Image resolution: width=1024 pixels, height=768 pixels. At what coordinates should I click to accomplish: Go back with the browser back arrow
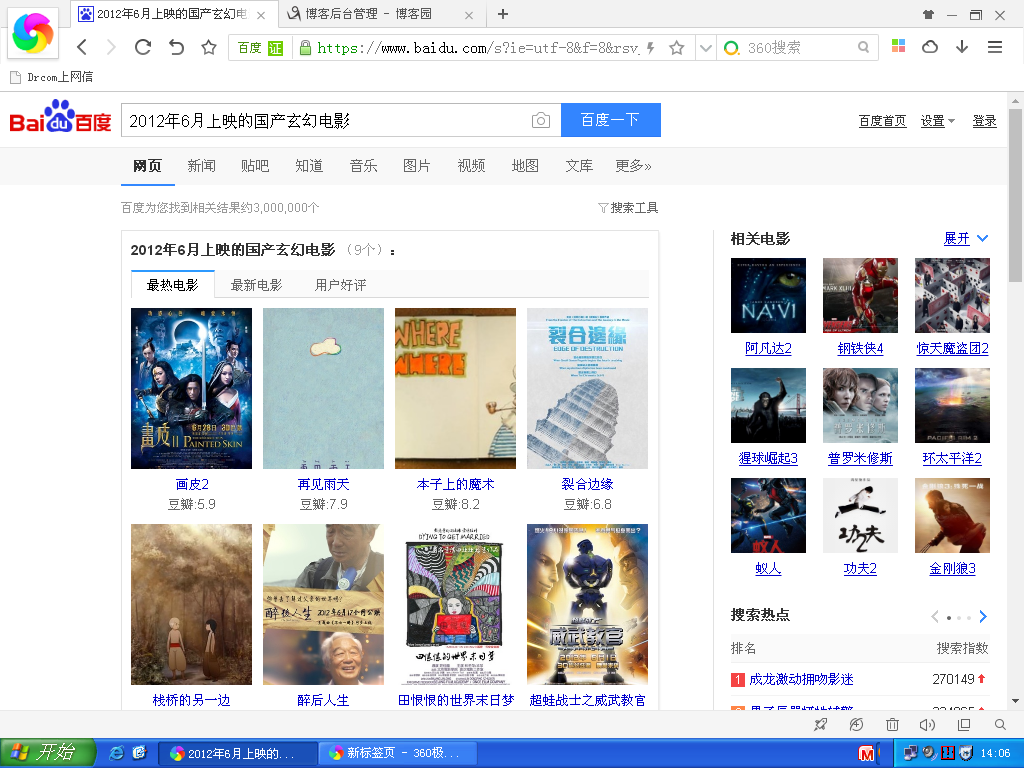[x=82, y=47]
